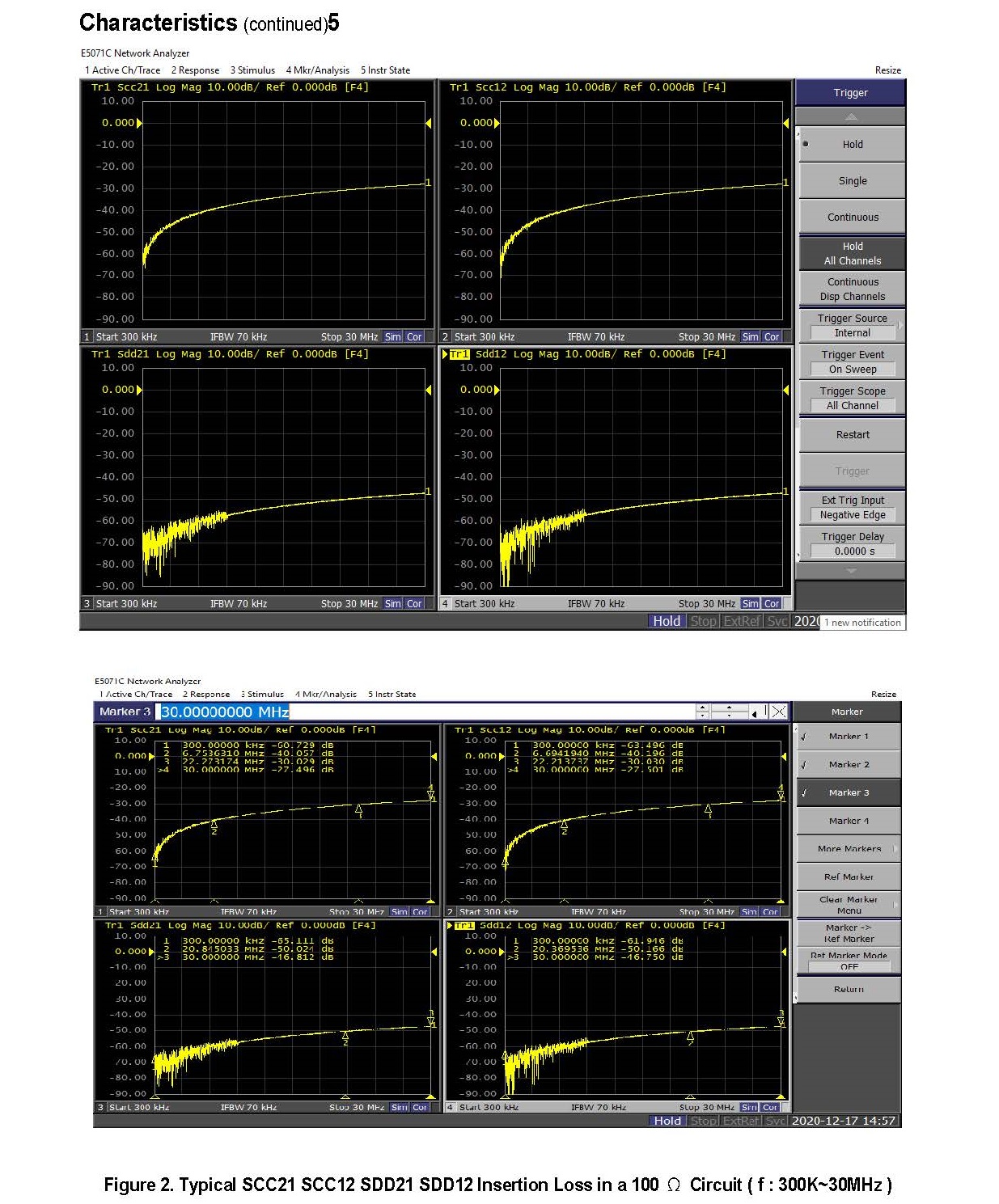Click Resize in the Trigger-menu window
Screen dimensions: 999x1204
(x=887, y=70)
